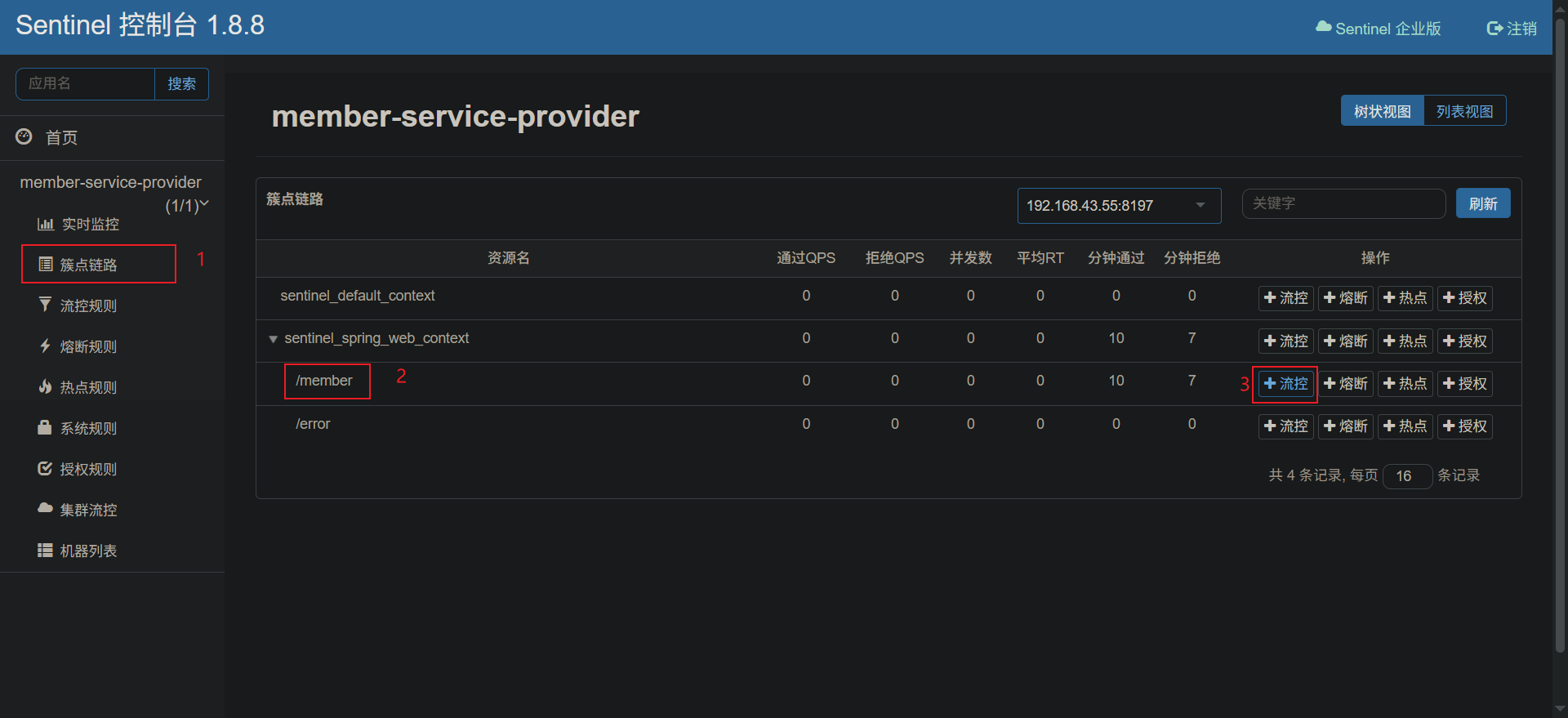Click the page vertical scrollbar
Image resolution: width=1568 pixels, height=718 pixels.
click(1560, 327)
